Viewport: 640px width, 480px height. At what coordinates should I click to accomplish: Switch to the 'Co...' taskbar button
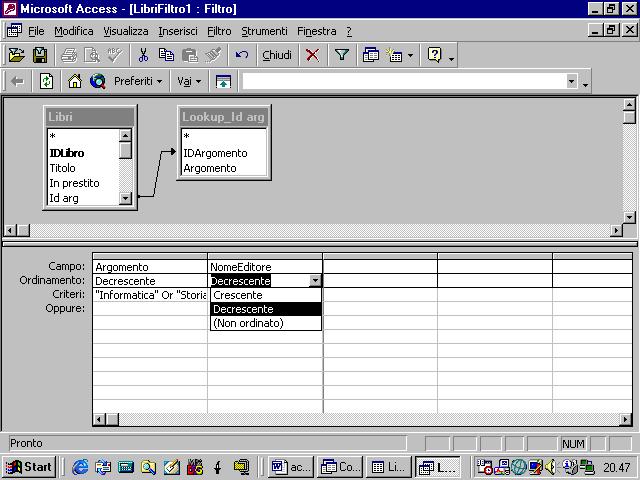pyautogui.click(x=340, y=467)
